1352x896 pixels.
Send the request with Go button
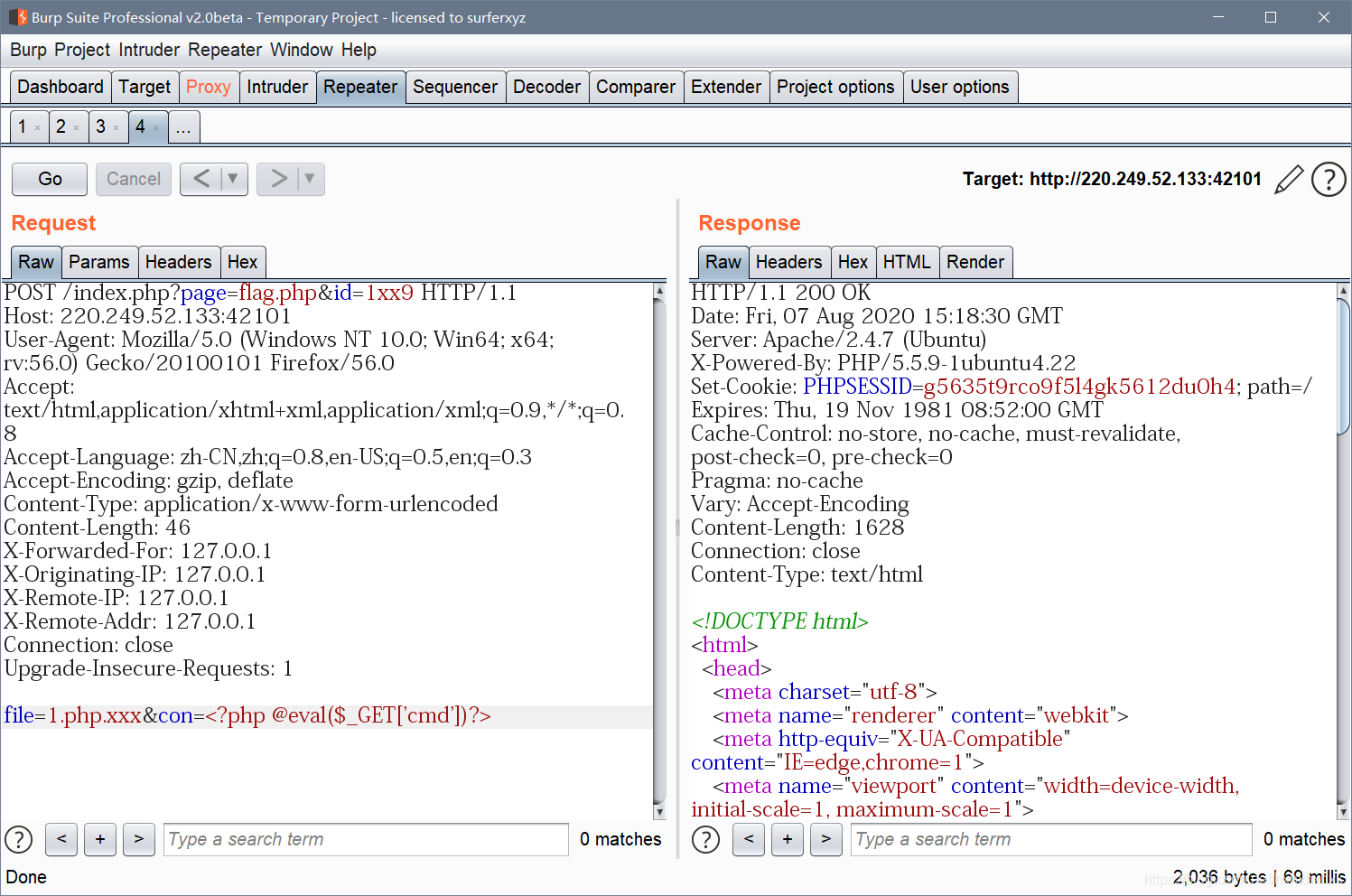tap(50, 179)
